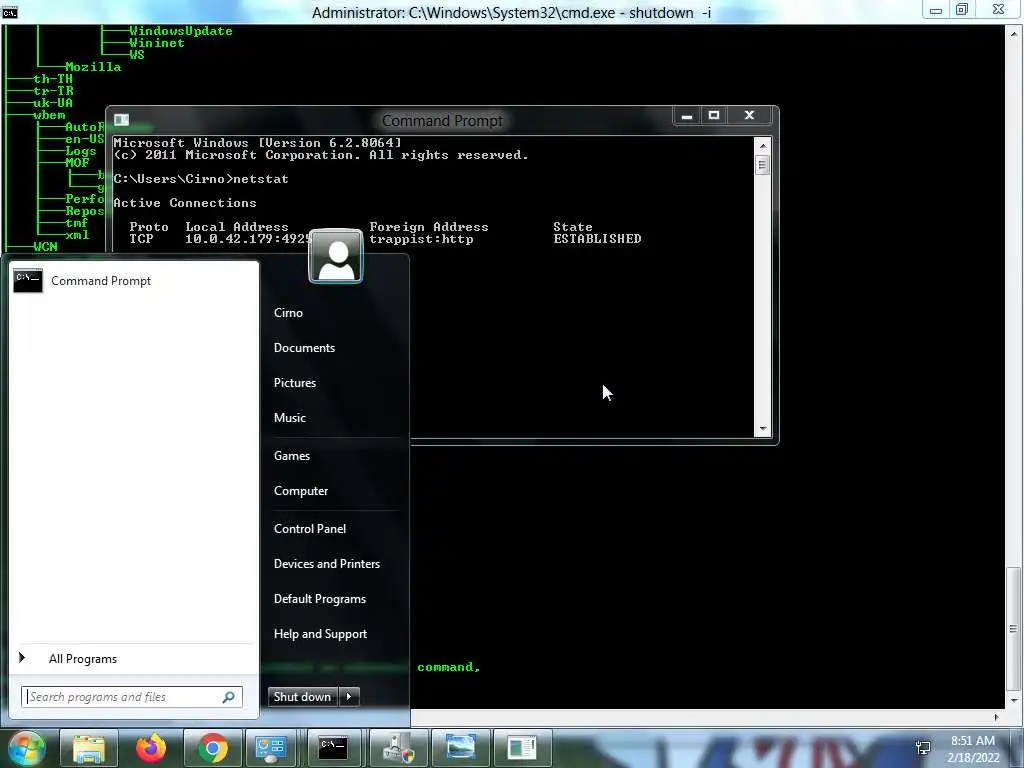This screenshot has width=1024, height=768.
Task: Click the th-TH tree entry
Action: point(53,79)
